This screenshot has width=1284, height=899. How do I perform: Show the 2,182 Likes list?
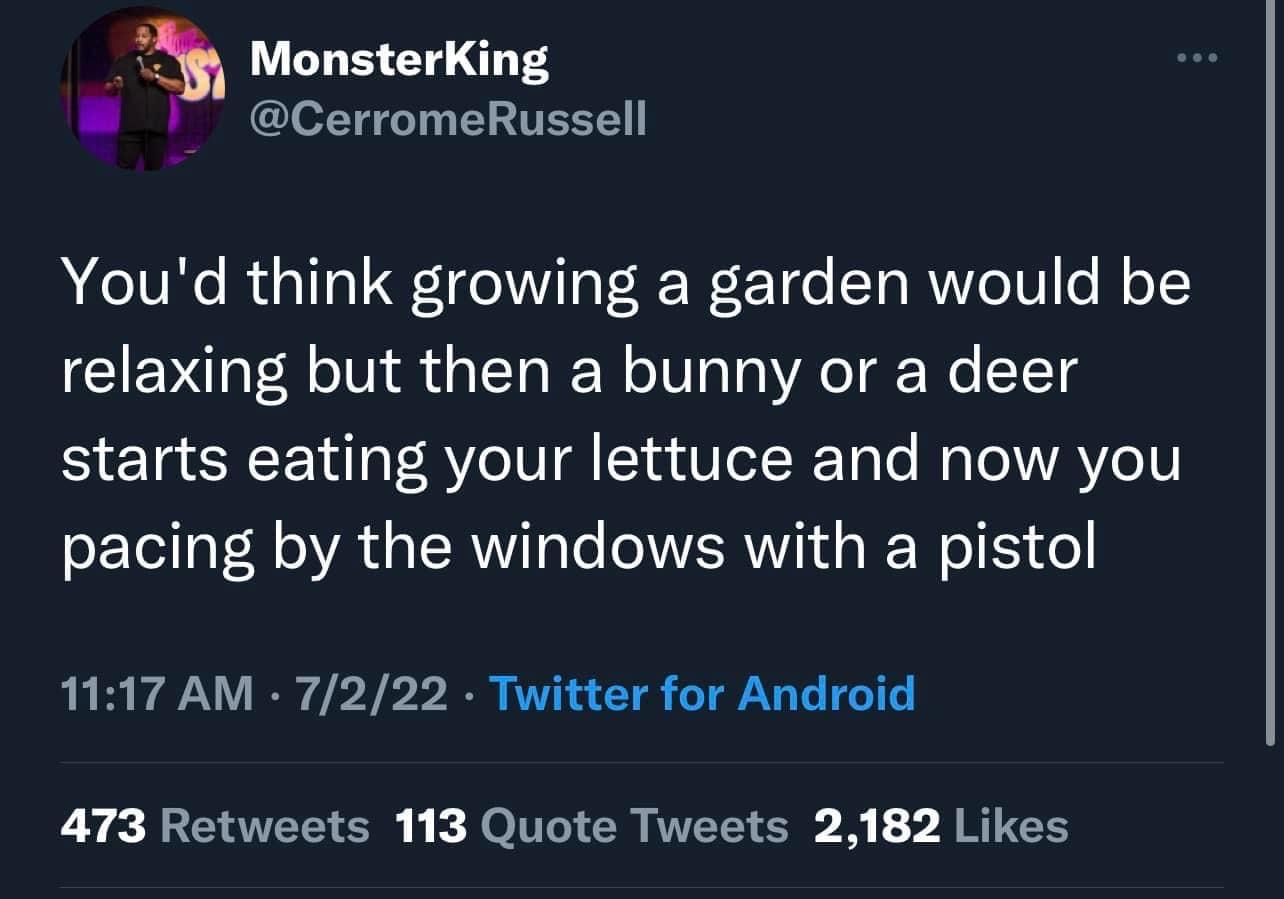[941, 826]
